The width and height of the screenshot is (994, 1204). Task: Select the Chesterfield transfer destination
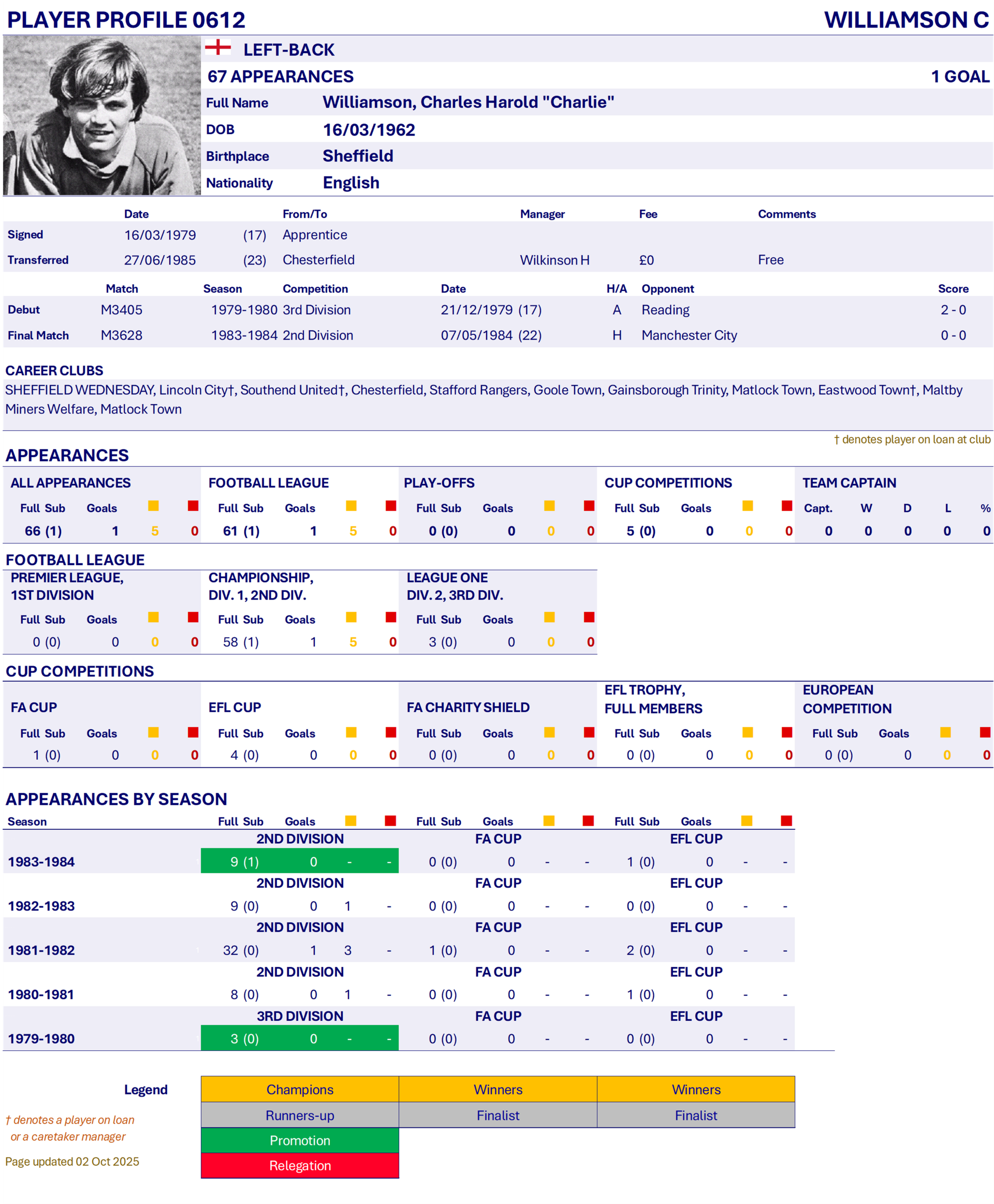coord(318,260)
